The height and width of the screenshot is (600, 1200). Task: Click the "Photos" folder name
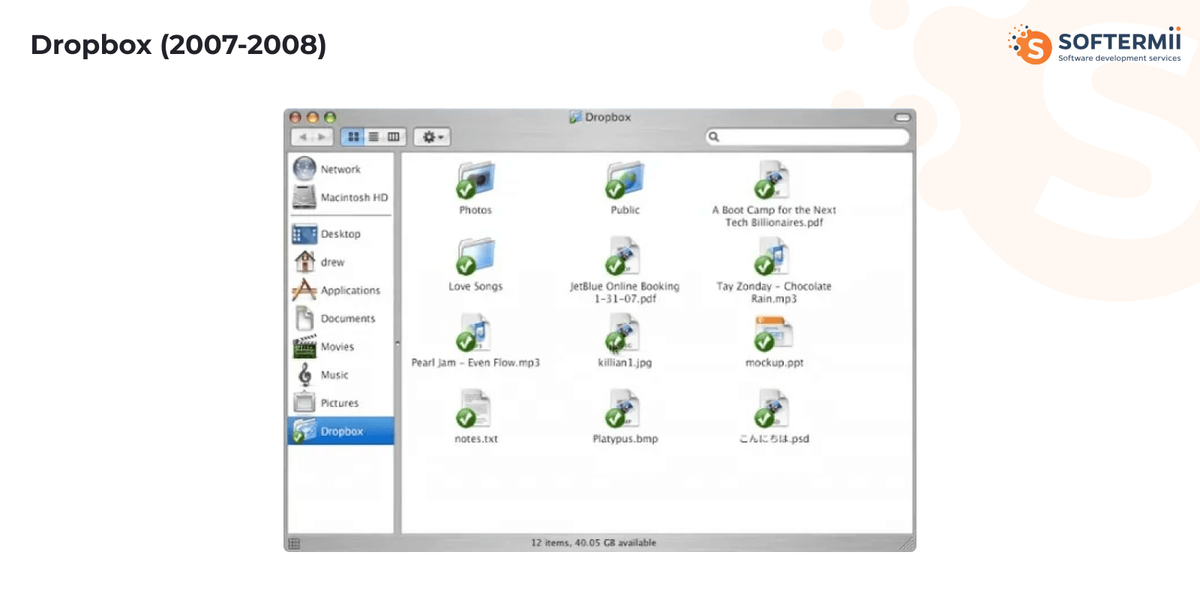476,211
